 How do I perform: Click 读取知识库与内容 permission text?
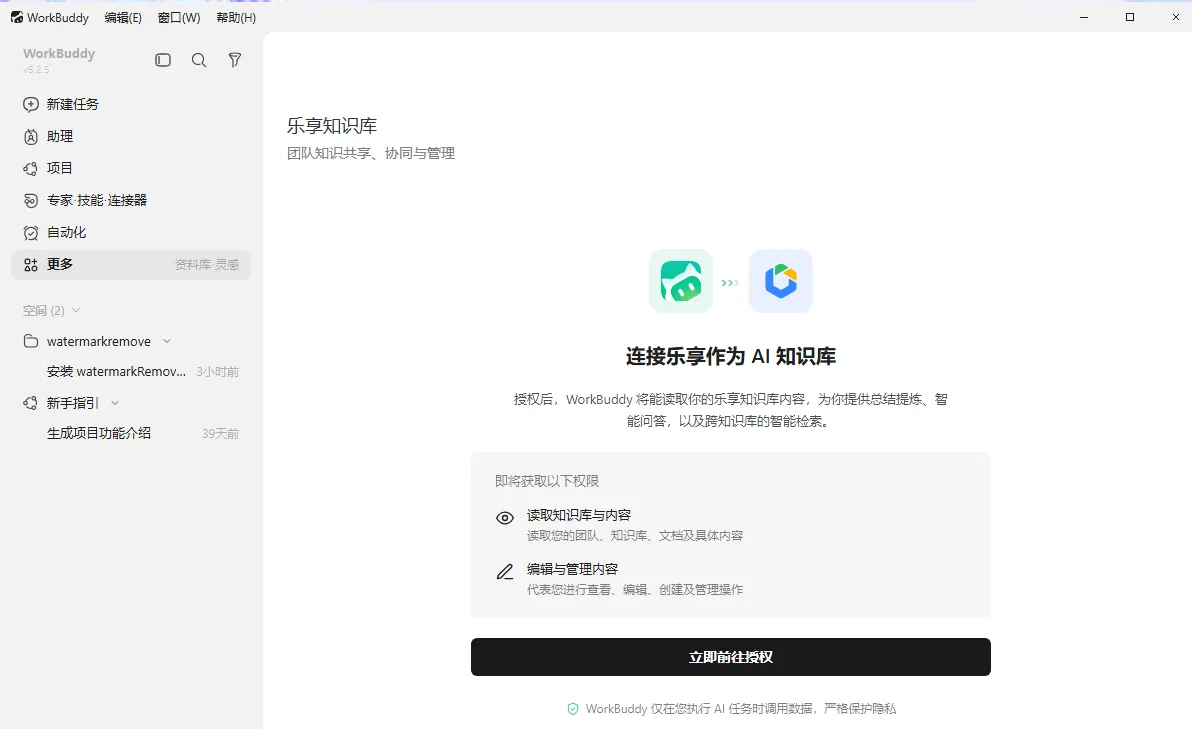click(x=579, y=515)
